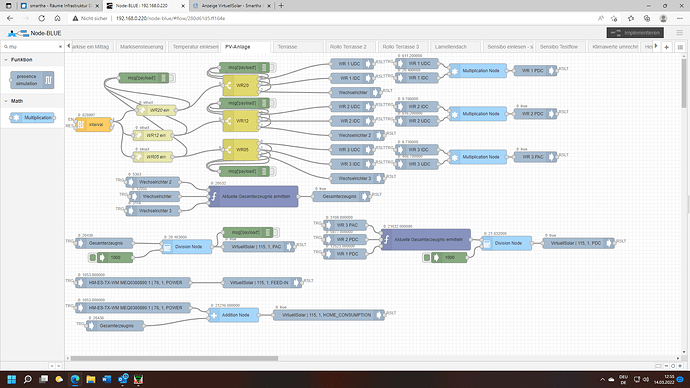
Task: Click the browser address bar URL
Action: click(x=170, y=18)
